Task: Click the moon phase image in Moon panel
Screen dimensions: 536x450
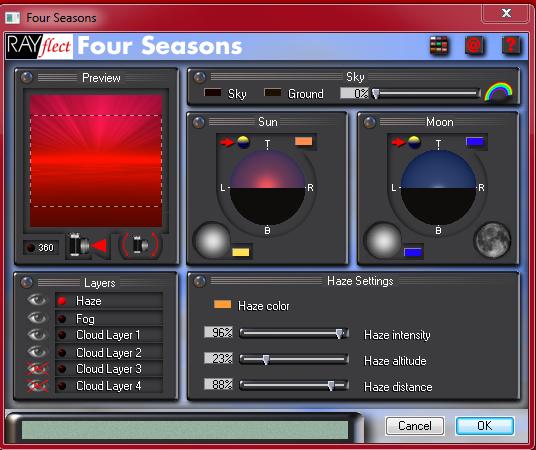Action: point(492,240)
